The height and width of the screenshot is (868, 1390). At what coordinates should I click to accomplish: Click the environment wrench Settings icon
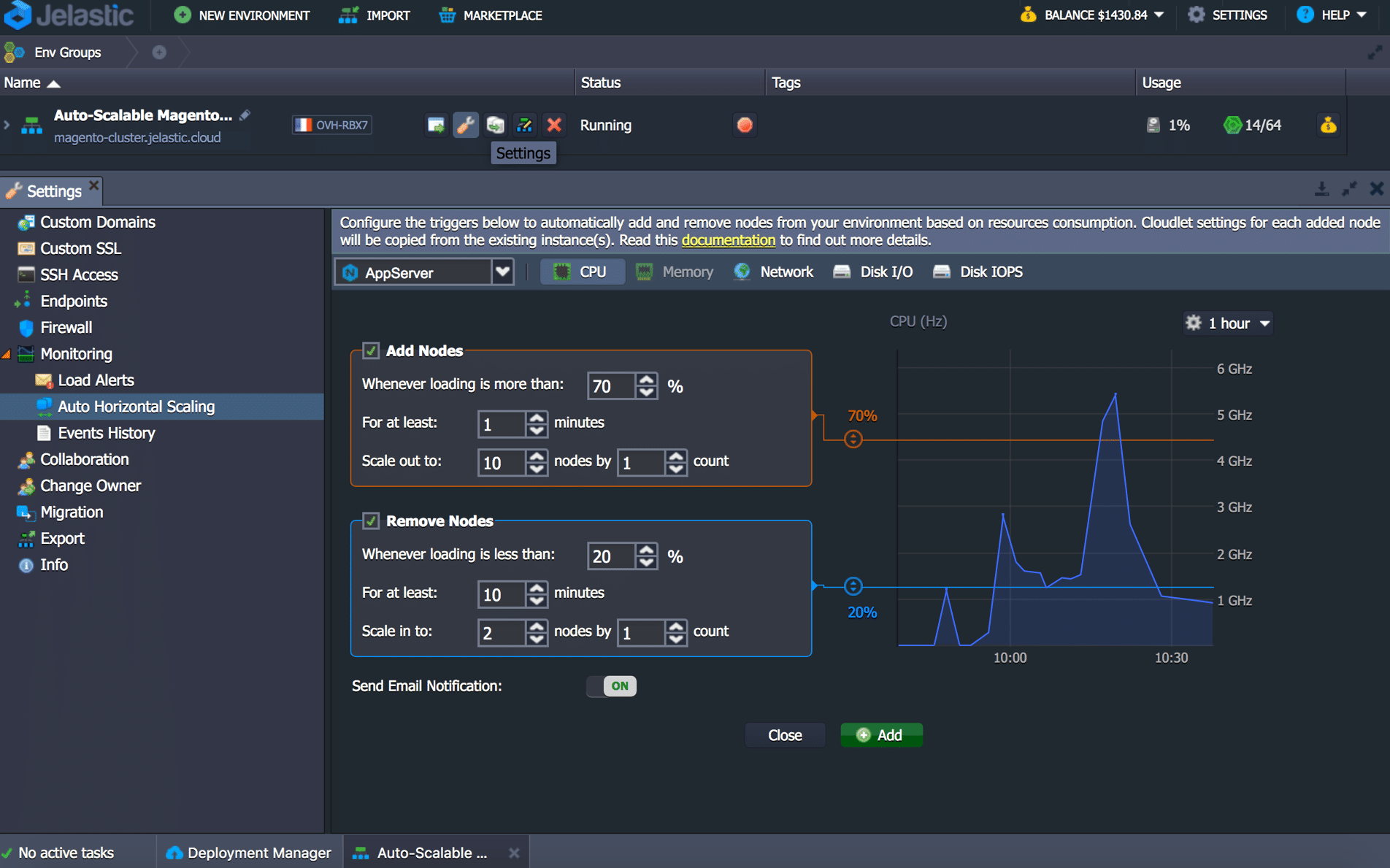(466, 125)
